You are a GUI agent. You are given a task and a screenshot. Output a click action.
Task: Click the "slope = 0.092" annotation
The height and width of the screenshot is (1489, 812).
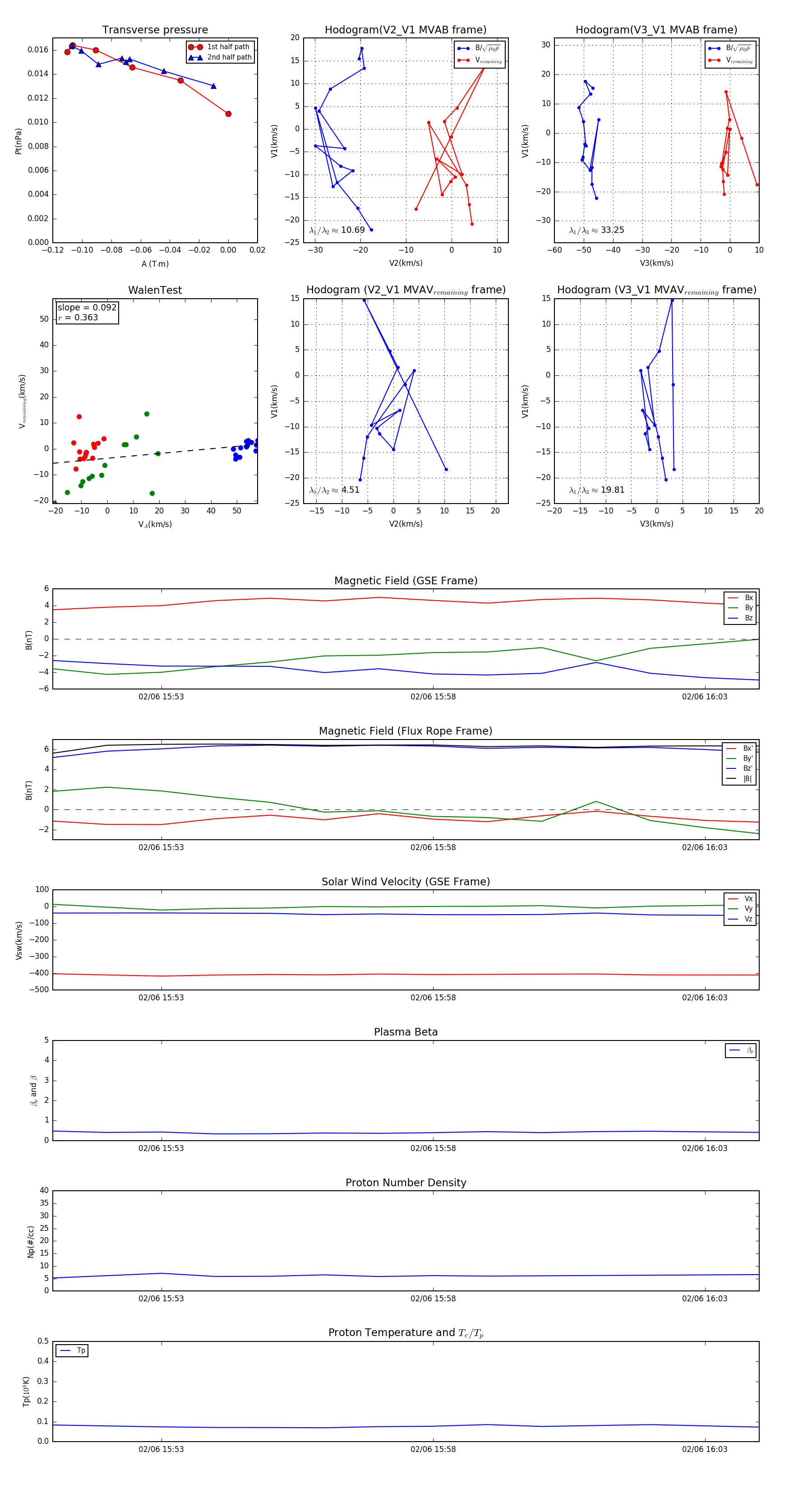(87, 308)
